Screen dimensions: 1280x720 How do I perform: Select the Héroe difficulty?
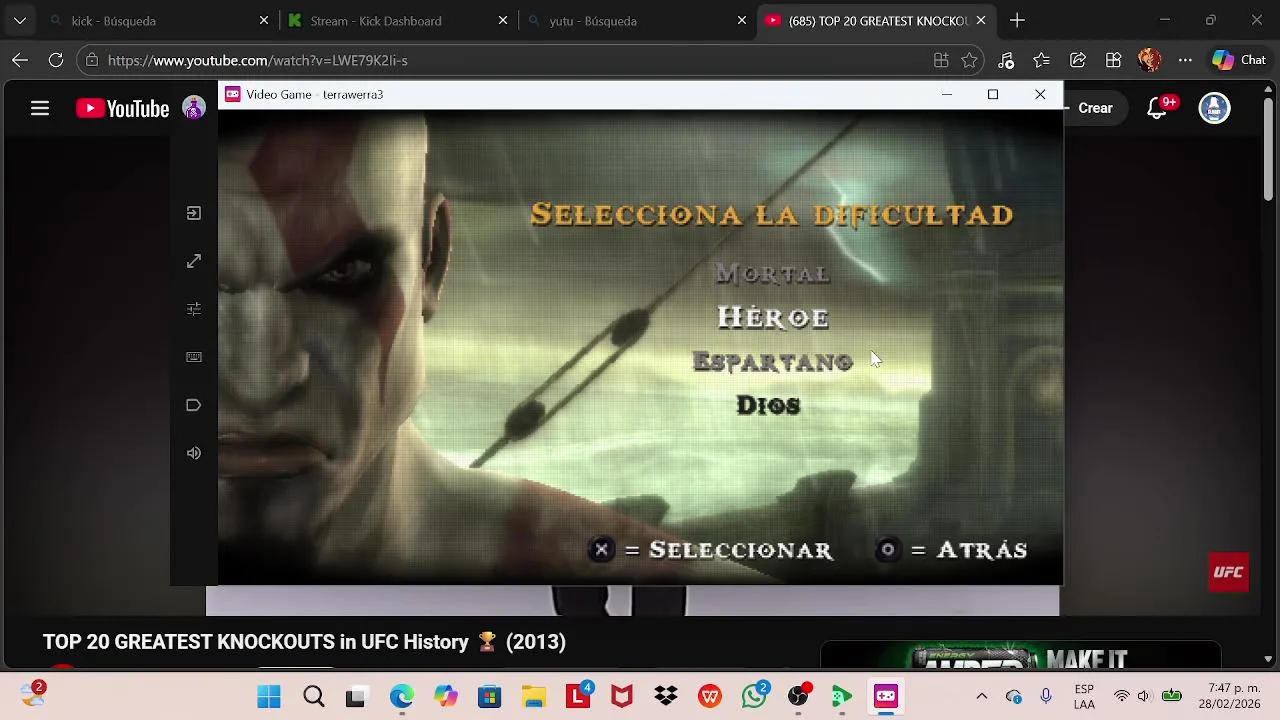[x=772, y=317]
